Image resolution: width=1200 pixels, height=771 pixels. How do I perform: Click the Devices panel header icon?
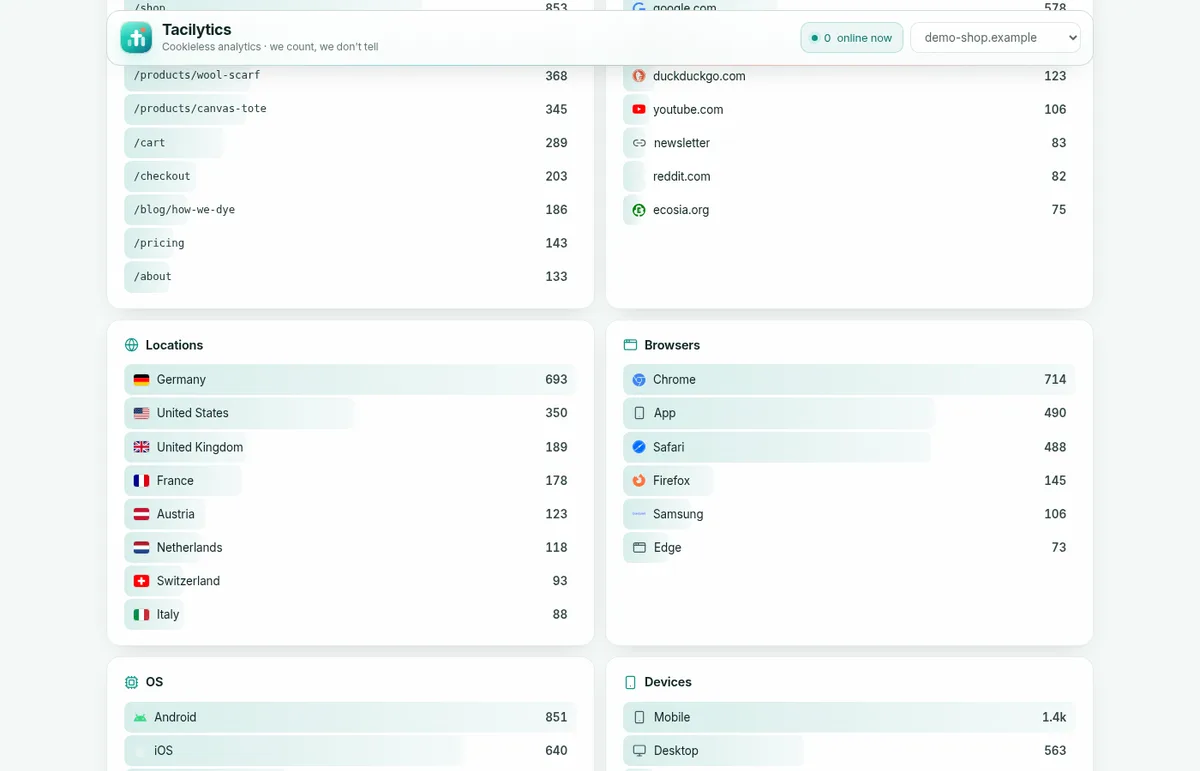[630, 682]
